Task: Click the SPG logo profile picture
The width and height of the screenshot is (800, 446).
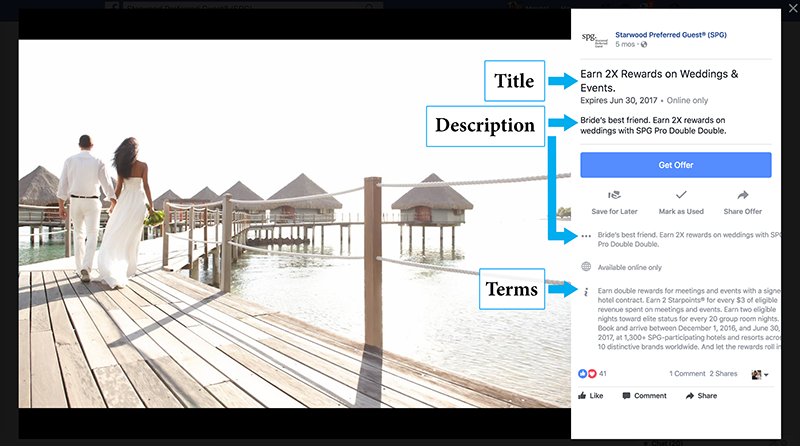Action: click(594, 38)
